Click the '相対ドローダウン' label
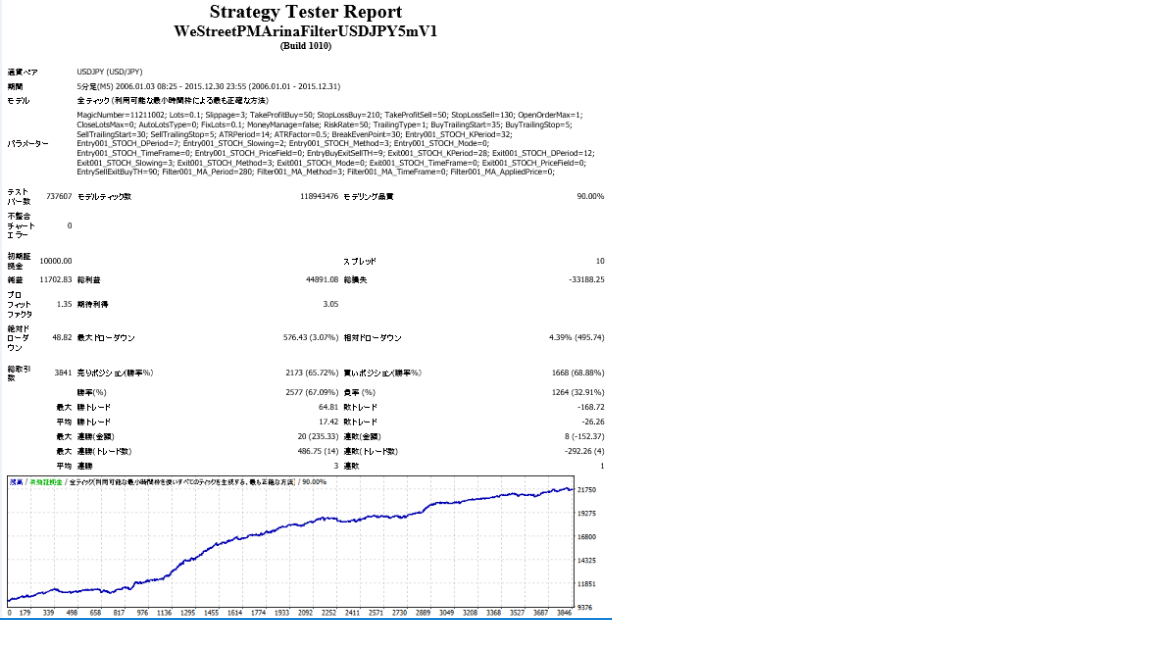The height and width of the screenshot is (670, 1158). tap(373, 338)
